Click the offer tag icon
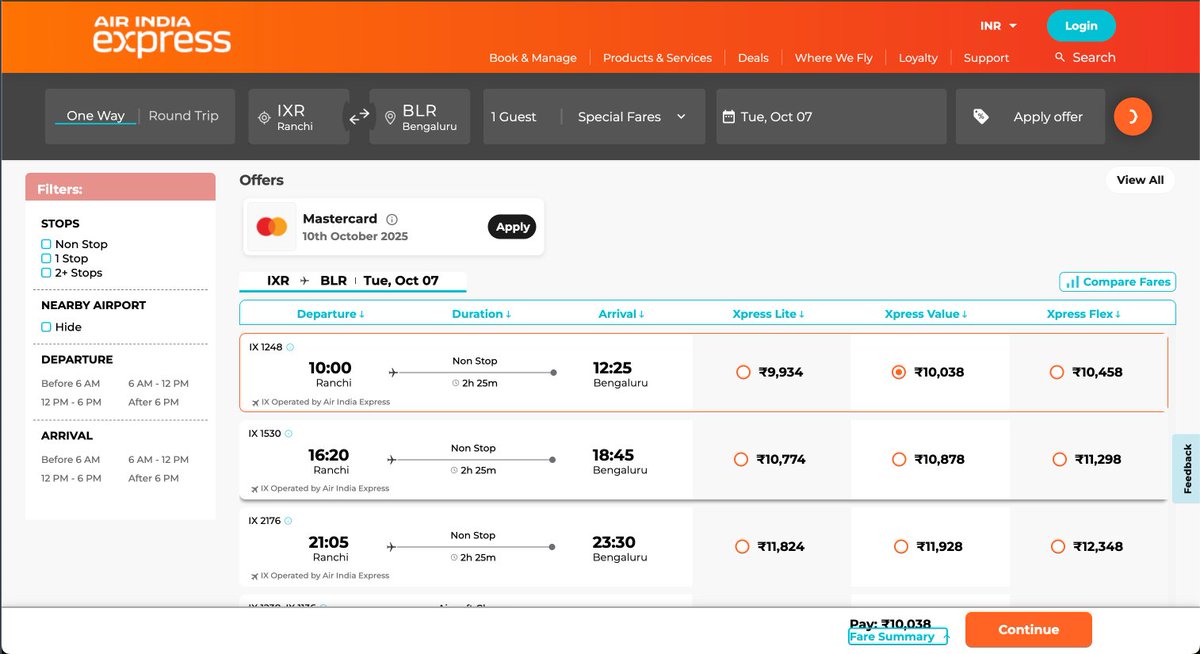The height and width of the screenshot is (654, 1200). (981, 116)
